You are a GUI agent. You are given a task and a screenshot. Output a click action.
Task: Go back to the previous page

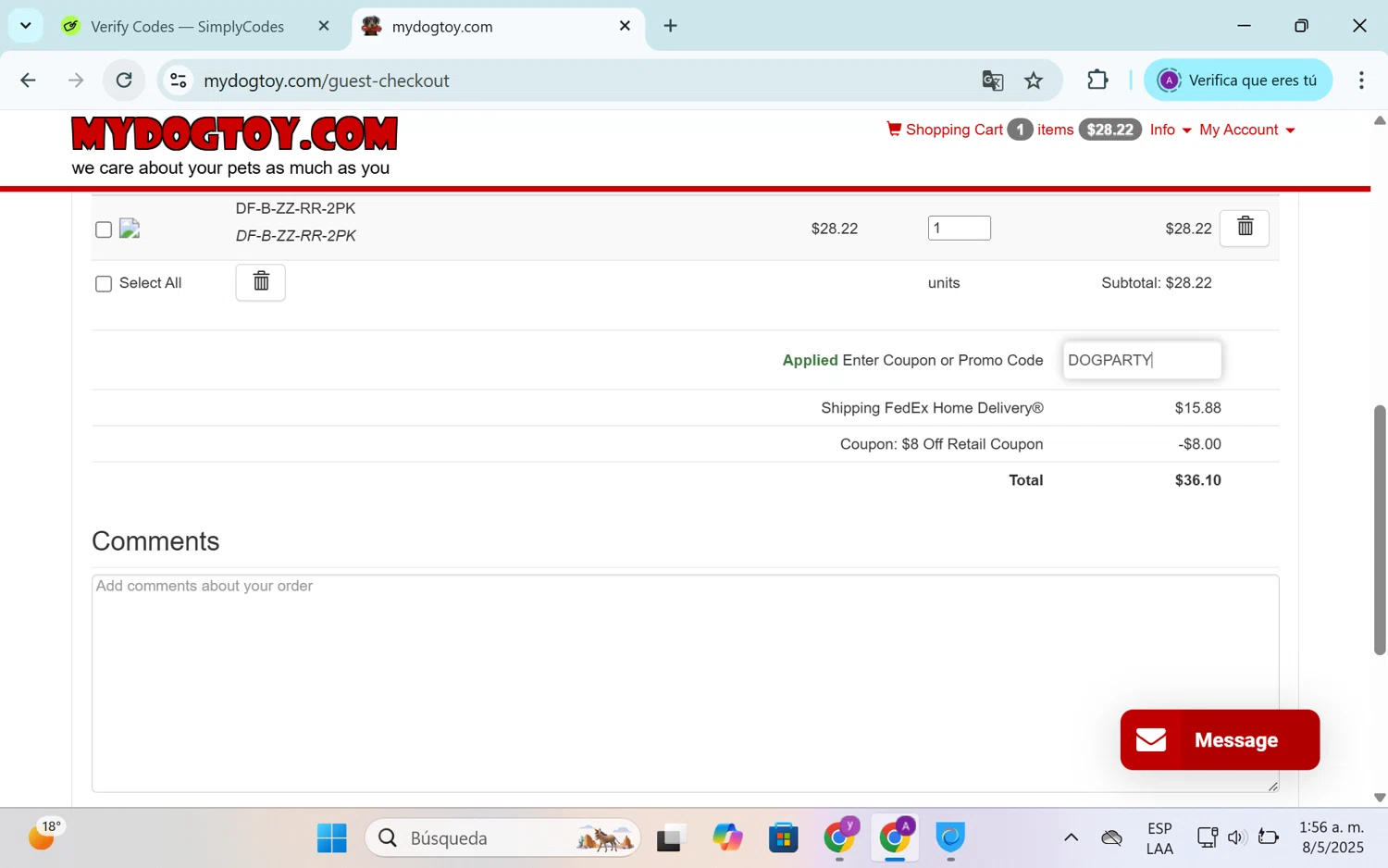point(28,81)
